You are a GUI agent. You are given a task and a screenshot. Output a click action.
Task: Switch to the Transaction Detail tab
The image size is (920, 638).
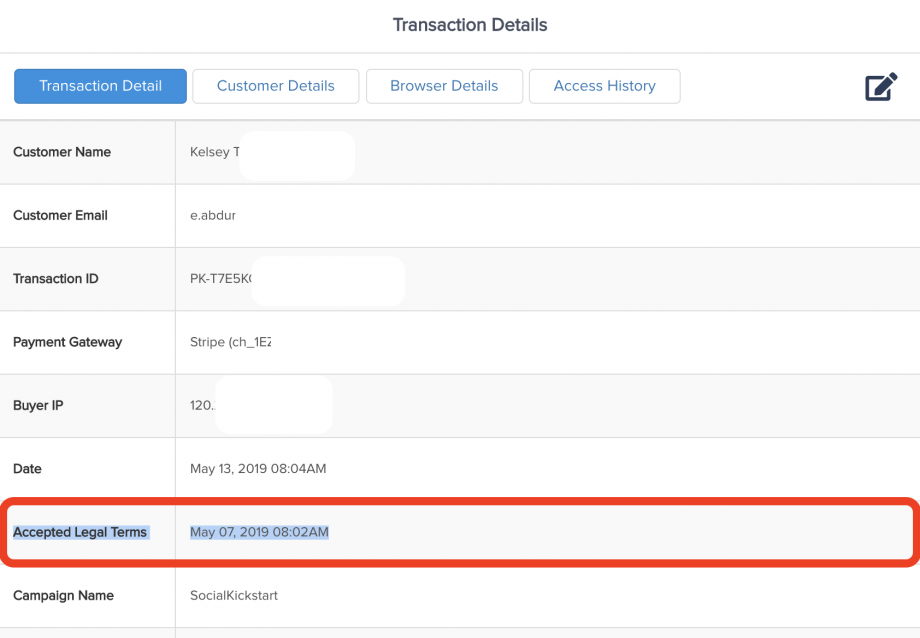tap(100, 86)
